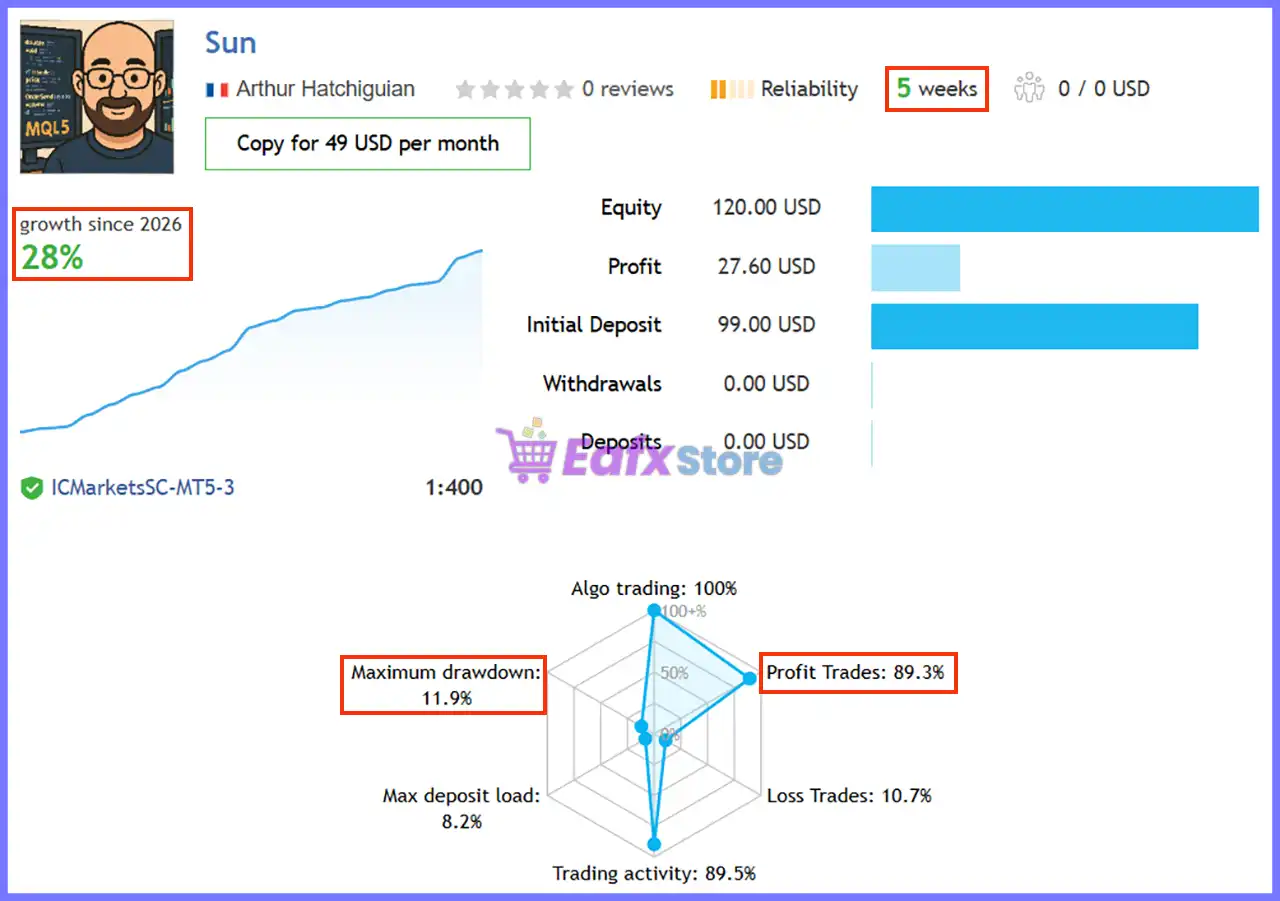Viewport: 1280px width, 901px height.
Task: Open the Sun signal title link
Action: coord(231,43)
